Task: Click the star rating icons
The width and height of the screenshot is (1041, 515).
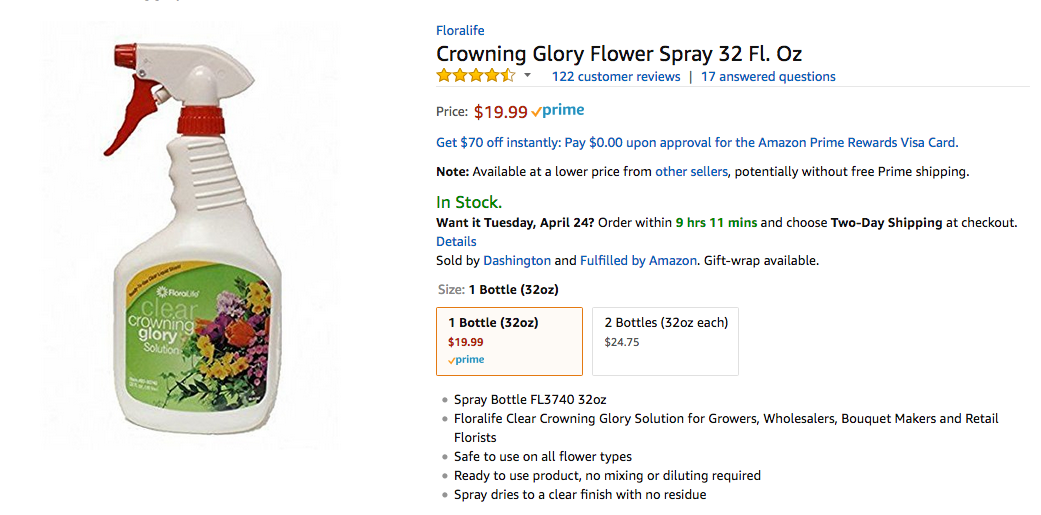Action: tap(476, 76)
